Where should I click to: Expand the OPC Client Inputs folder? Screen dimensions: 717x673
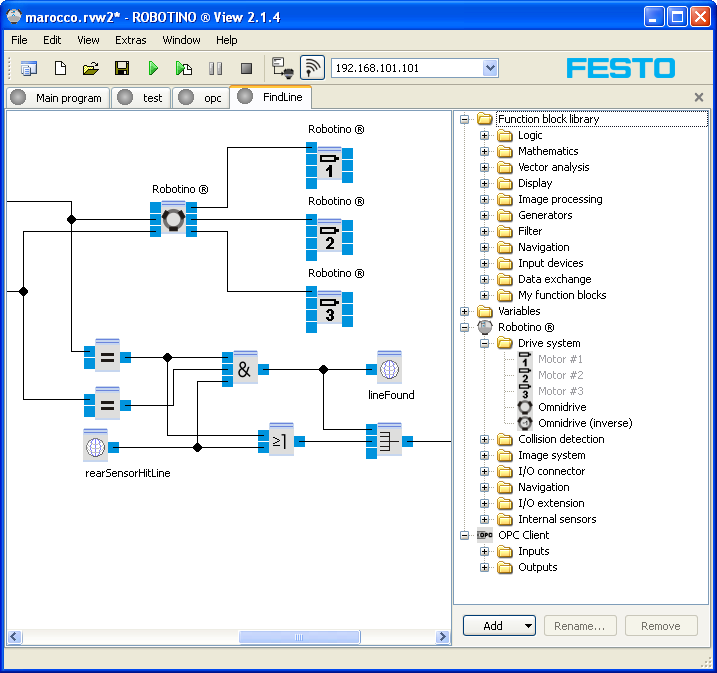(x=485, y=551)
